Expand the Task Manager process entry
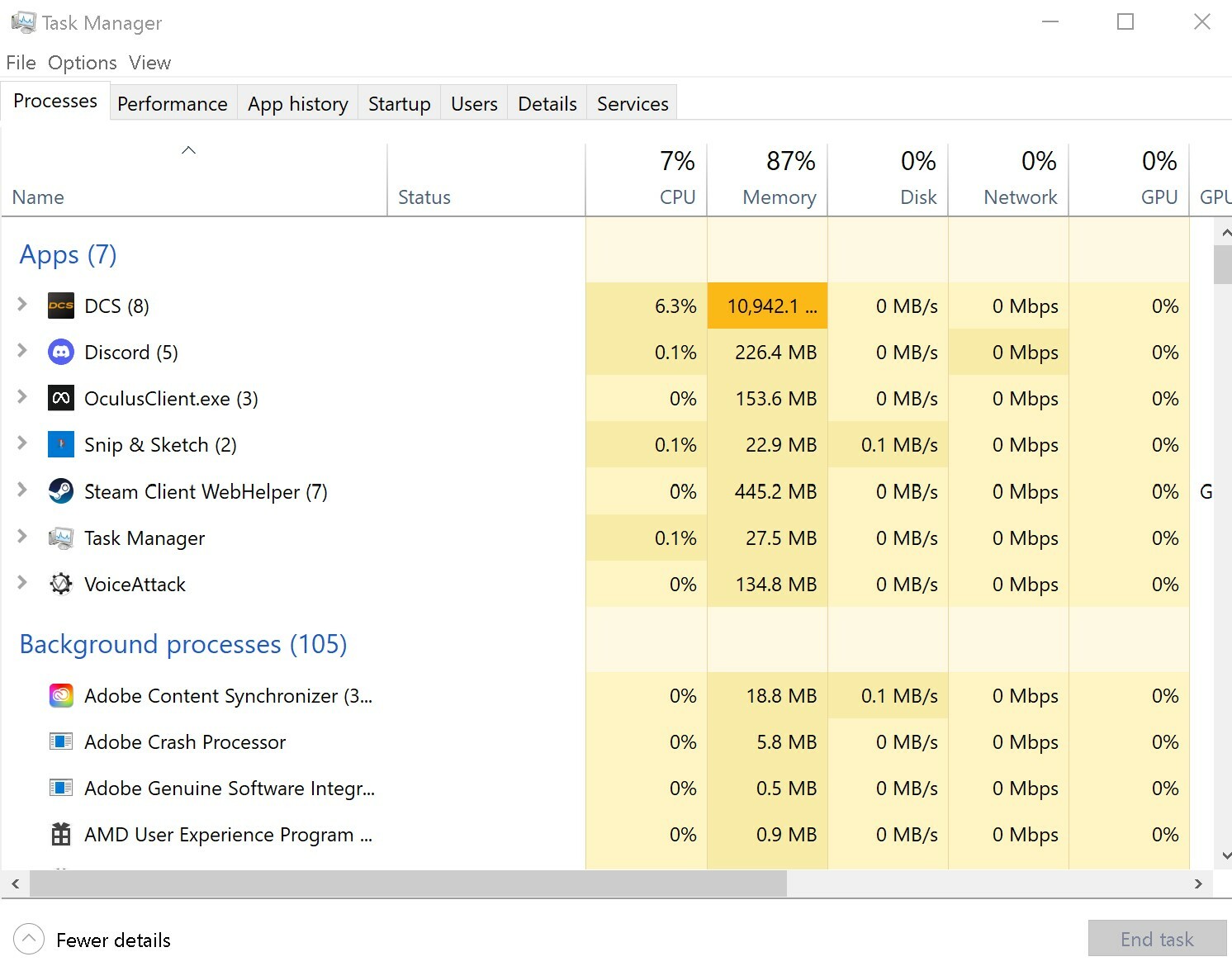1232x971 pixels. click(x=22, y=537)
